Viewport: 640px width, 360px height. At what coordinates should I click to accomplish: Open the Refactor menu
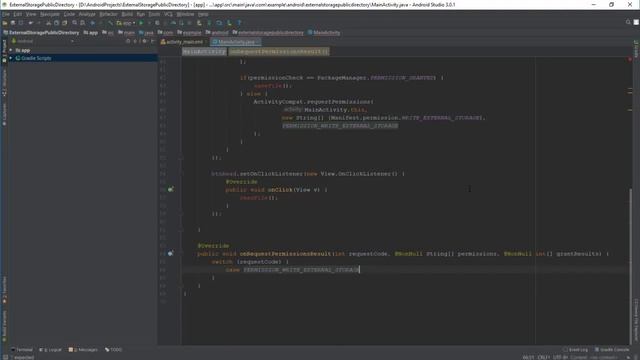click(x=108, y=14)
